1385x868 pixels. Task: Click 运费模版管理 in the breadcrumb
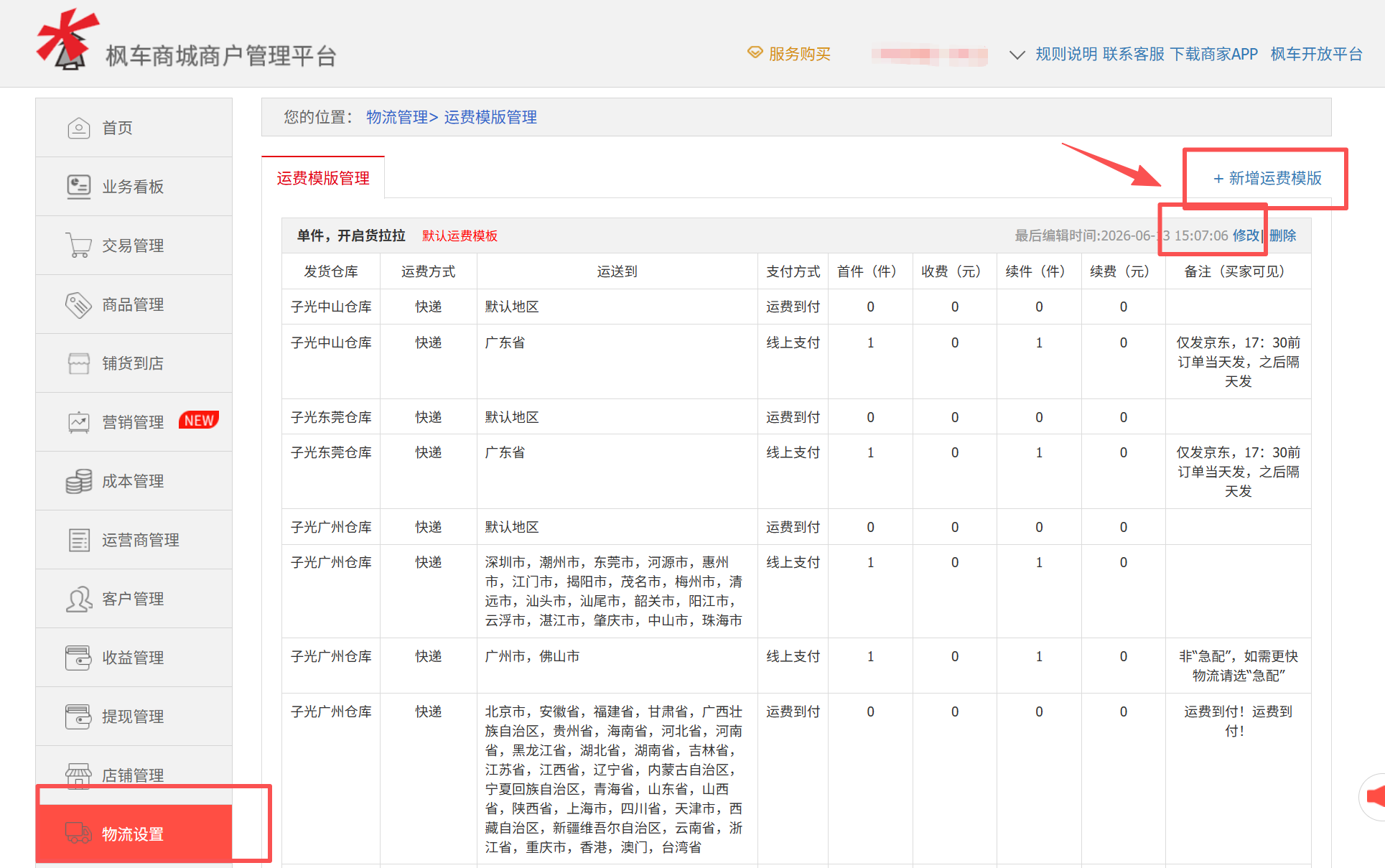click(490, 117)
